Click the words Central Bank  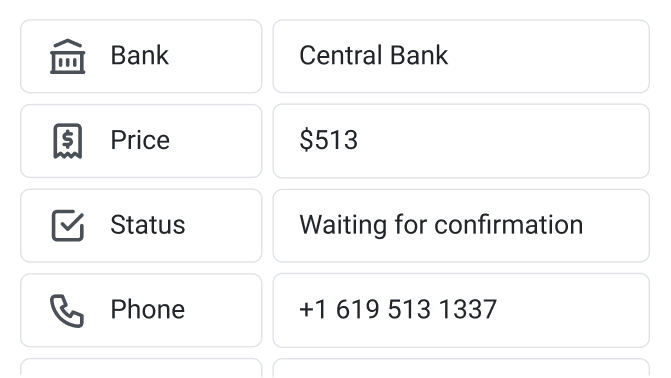pos(374,55)
